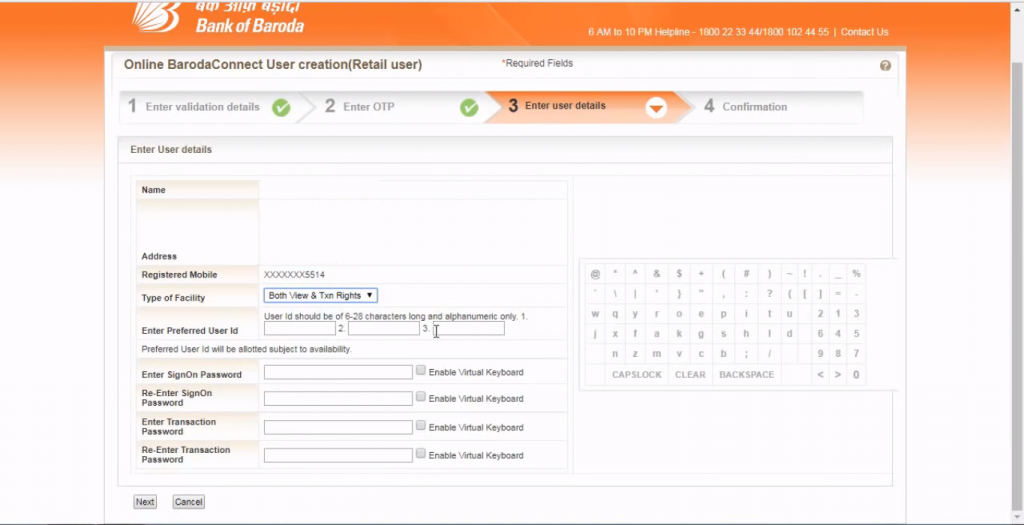Click the letter y on virtual keyboard

(x=635, y=314)
